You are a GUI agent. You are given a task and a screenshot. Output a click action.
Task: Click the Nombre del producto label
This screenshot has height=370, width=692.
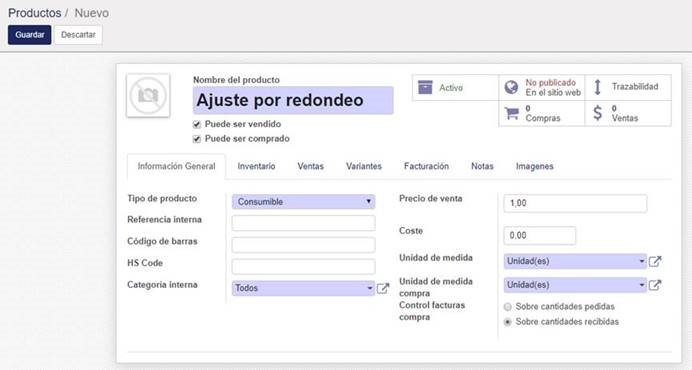click(236, 80)
